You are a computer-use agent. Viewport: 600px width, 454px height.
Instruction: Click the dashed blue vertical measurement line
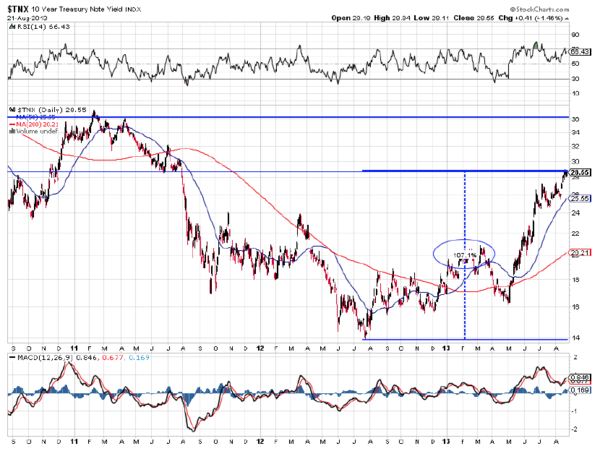465,300
